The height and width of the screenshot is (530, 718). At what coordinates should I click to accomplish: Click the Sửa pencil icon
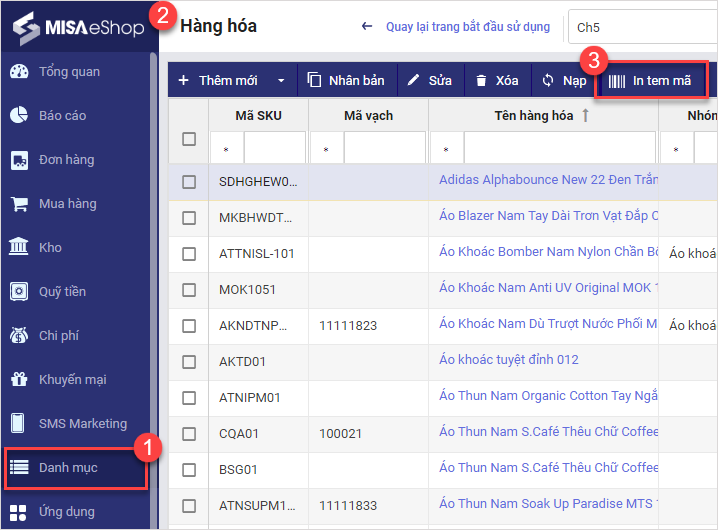[x=413, y=80]
